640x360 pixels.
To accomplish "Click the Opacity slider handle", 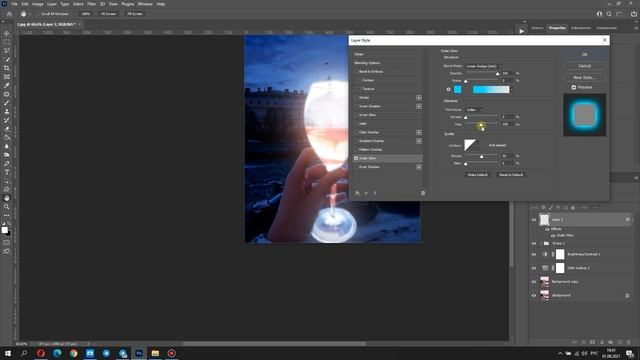I will click(x=497, y=74).
